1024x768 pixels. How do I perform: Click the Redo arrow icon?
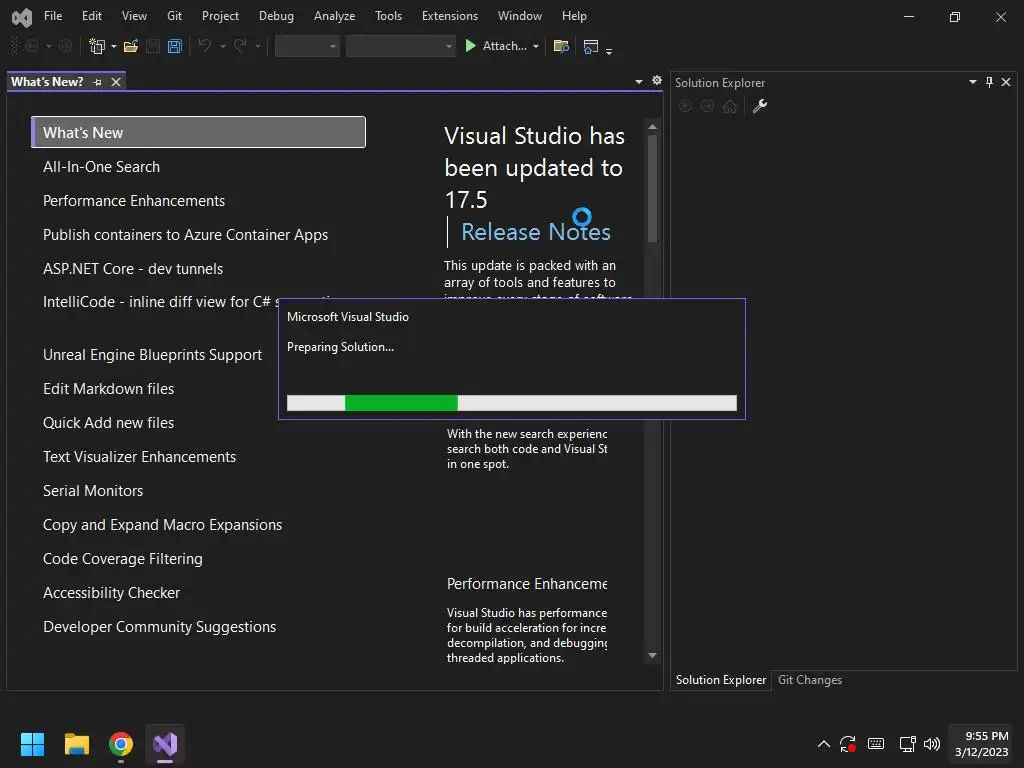[x=240, y=46]
